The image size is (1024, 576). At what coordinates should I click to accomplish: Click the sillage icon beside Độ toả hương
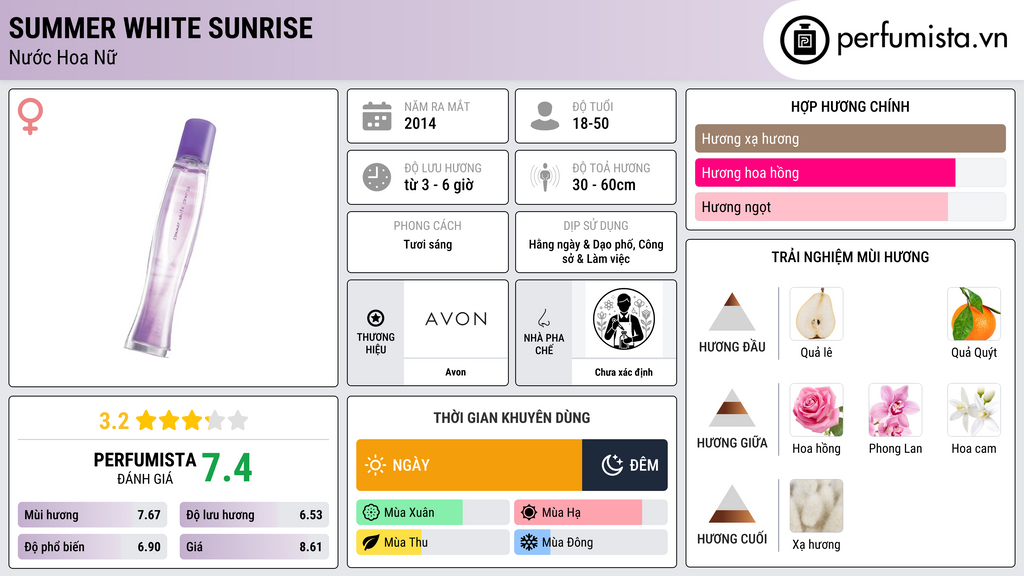coord(545,177)
